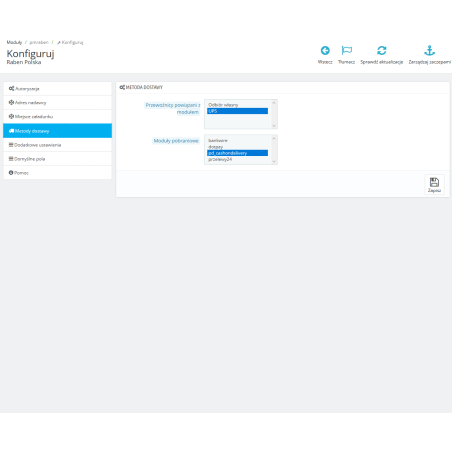Click the Raben Polska subtitle
Image resolution: width=452 pixels, height=452 pixels.
click(24, 62)
